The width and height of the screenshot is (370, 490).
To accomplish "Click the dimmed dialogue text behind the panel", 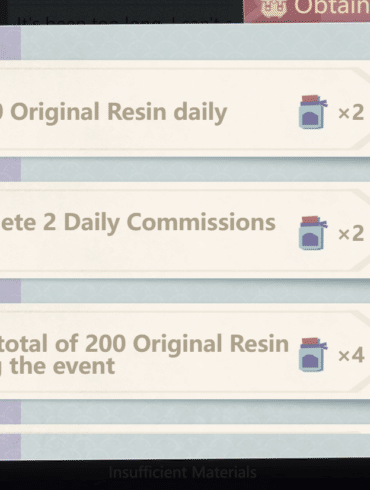I will [x=125, y=20].
